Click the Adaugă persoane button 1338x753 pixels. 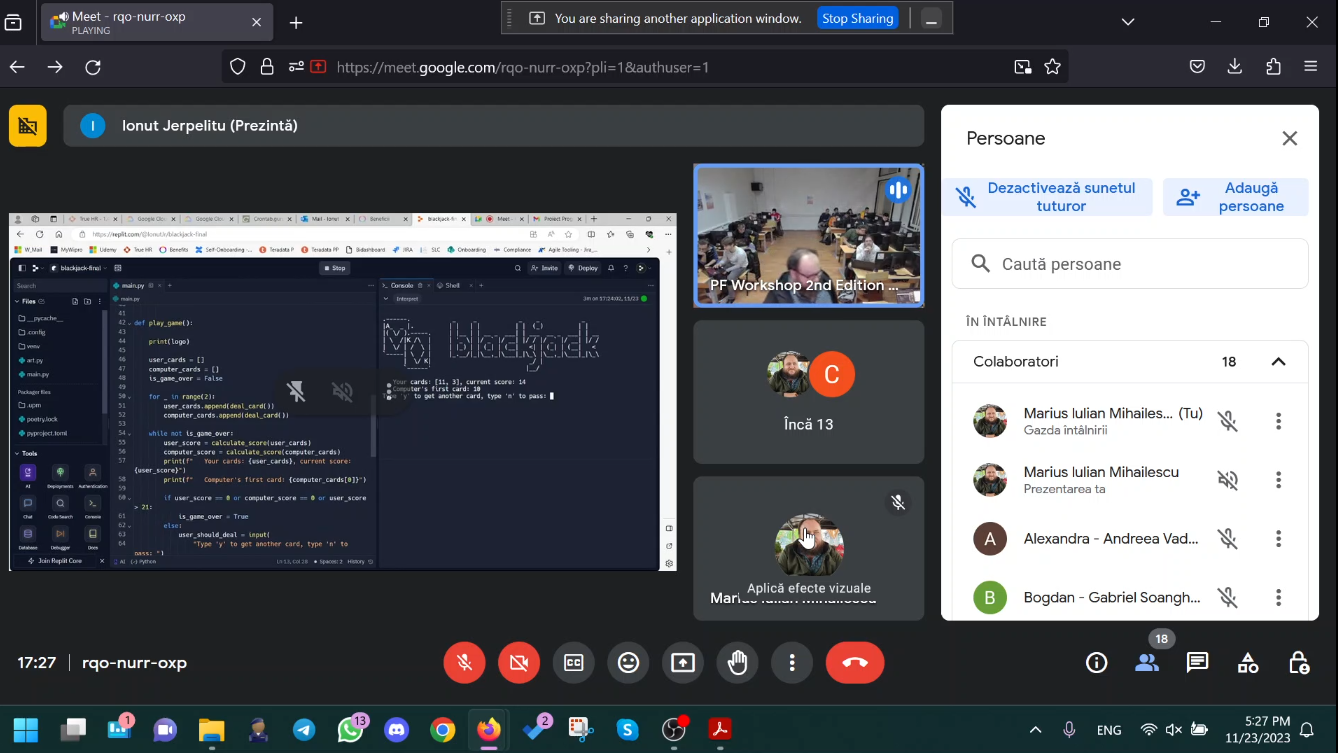click(1236, 197)
